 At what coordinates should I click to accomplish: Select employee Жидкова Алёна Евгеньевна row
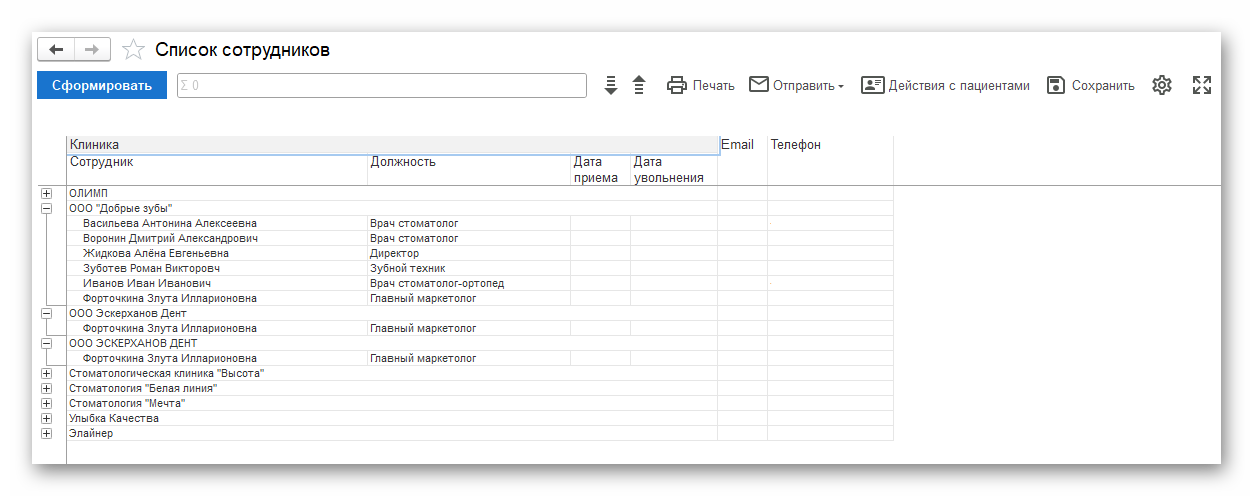click(x=155, y=253)
